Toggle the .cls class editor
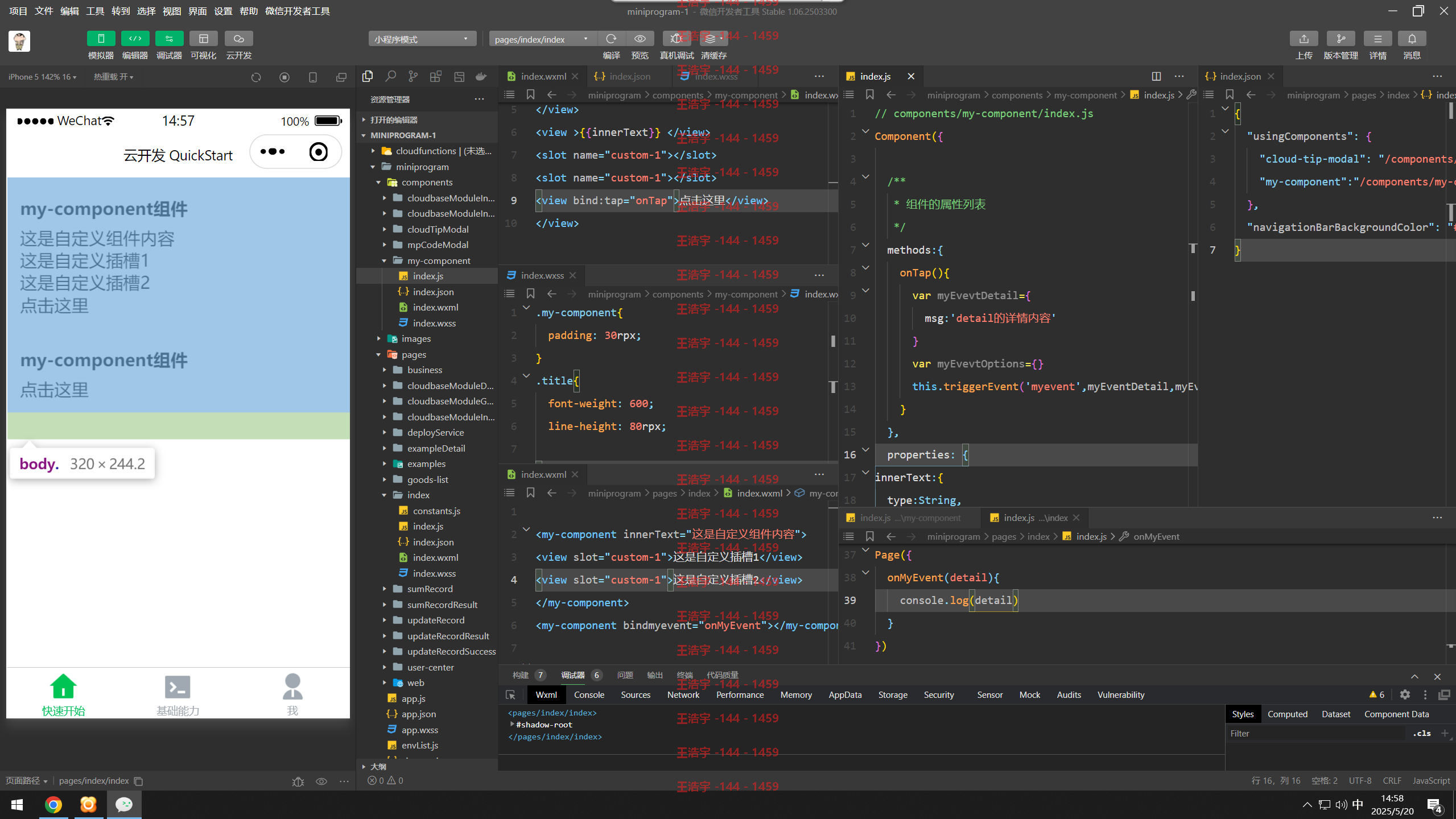 coord(1421,733)
